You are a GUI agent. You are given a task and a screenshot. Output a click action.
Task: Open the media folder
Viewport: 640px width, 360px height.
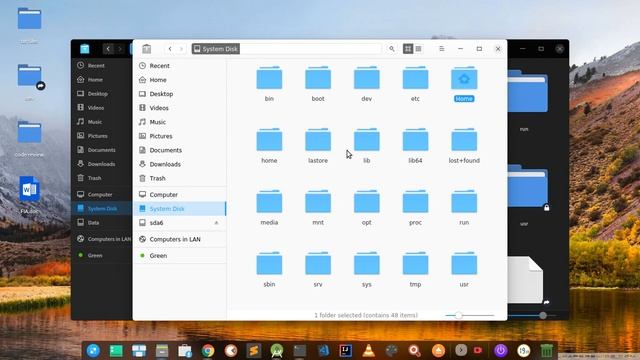(x=269, y=202)
